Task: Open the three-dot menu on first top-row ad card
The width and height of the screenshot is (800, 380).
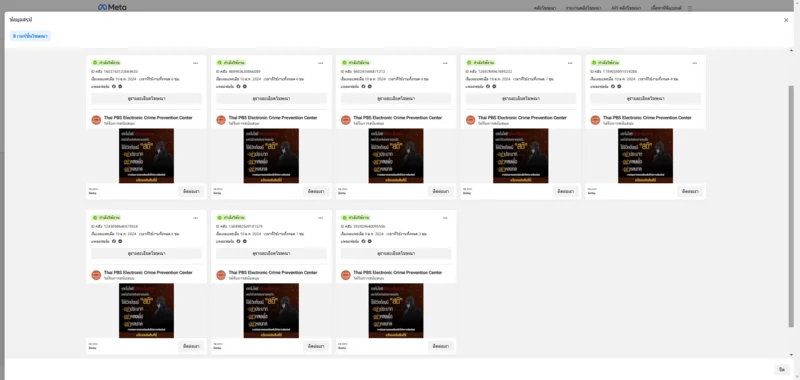Action: pos(195,63)
